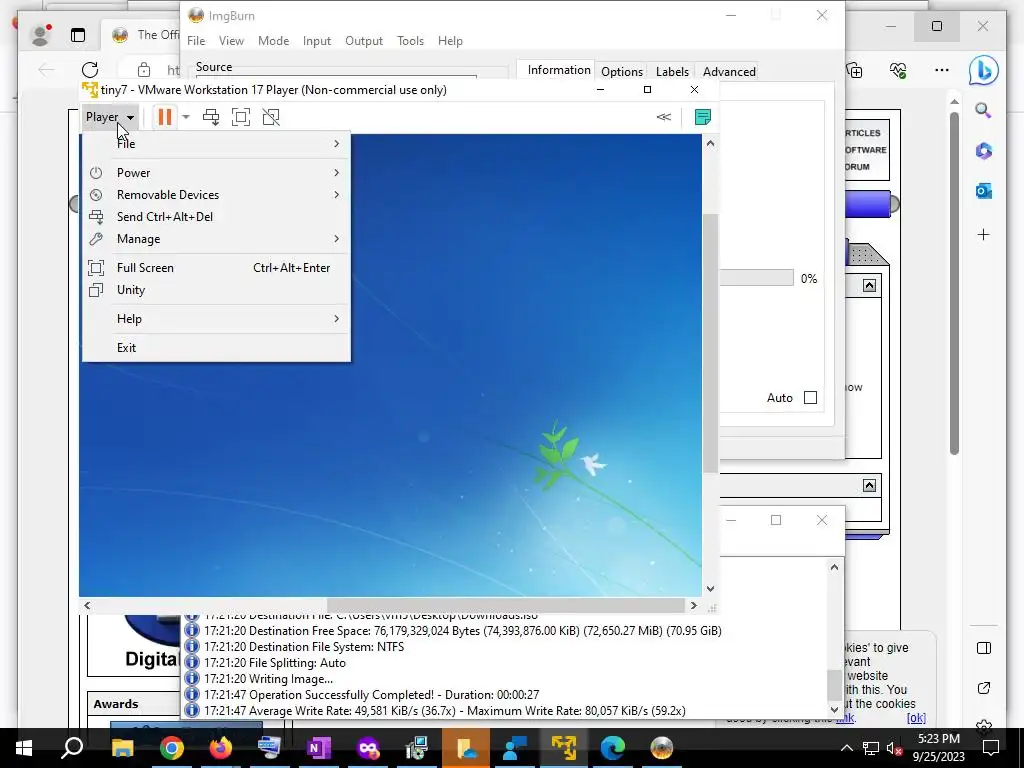1024x768 pixels.
Task: Open ImgBurn Input menu
Action: point(317,40)
